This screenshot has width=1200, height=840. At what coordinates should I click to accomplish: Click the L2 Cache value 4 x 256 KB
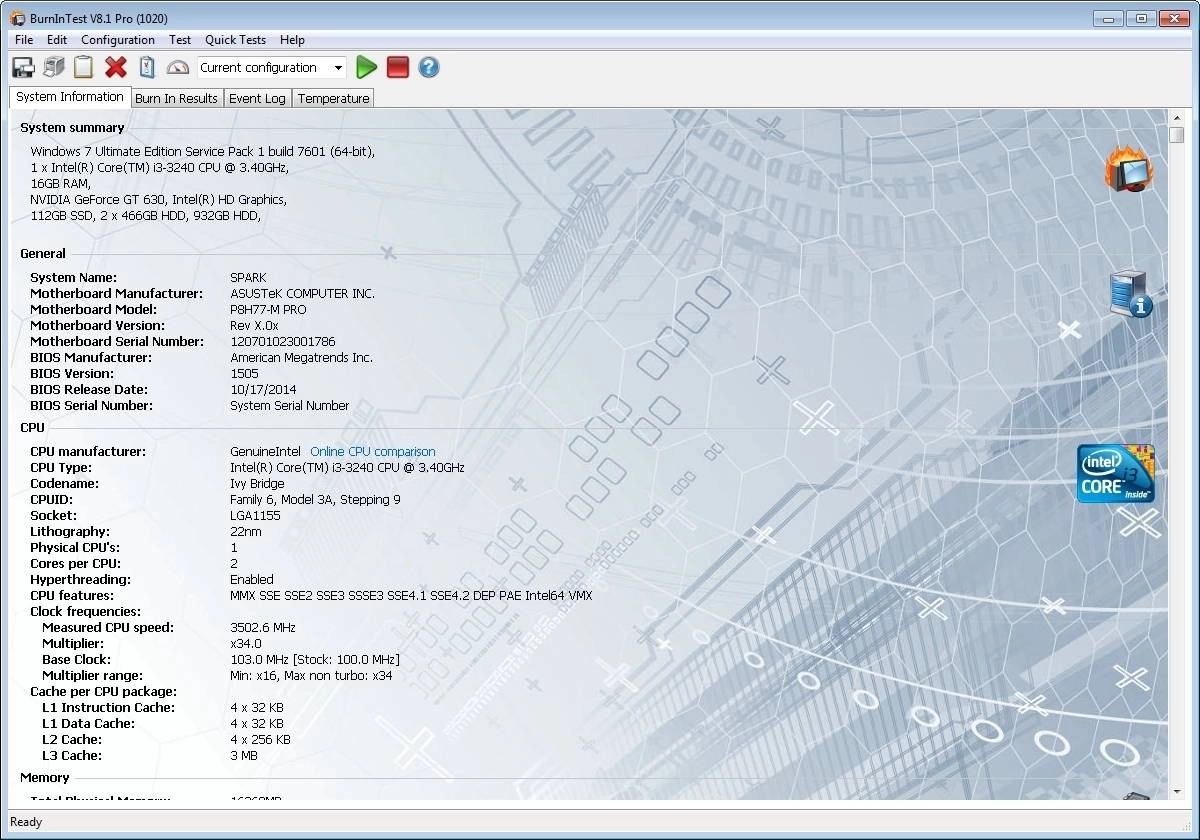(x=260, y=740)
